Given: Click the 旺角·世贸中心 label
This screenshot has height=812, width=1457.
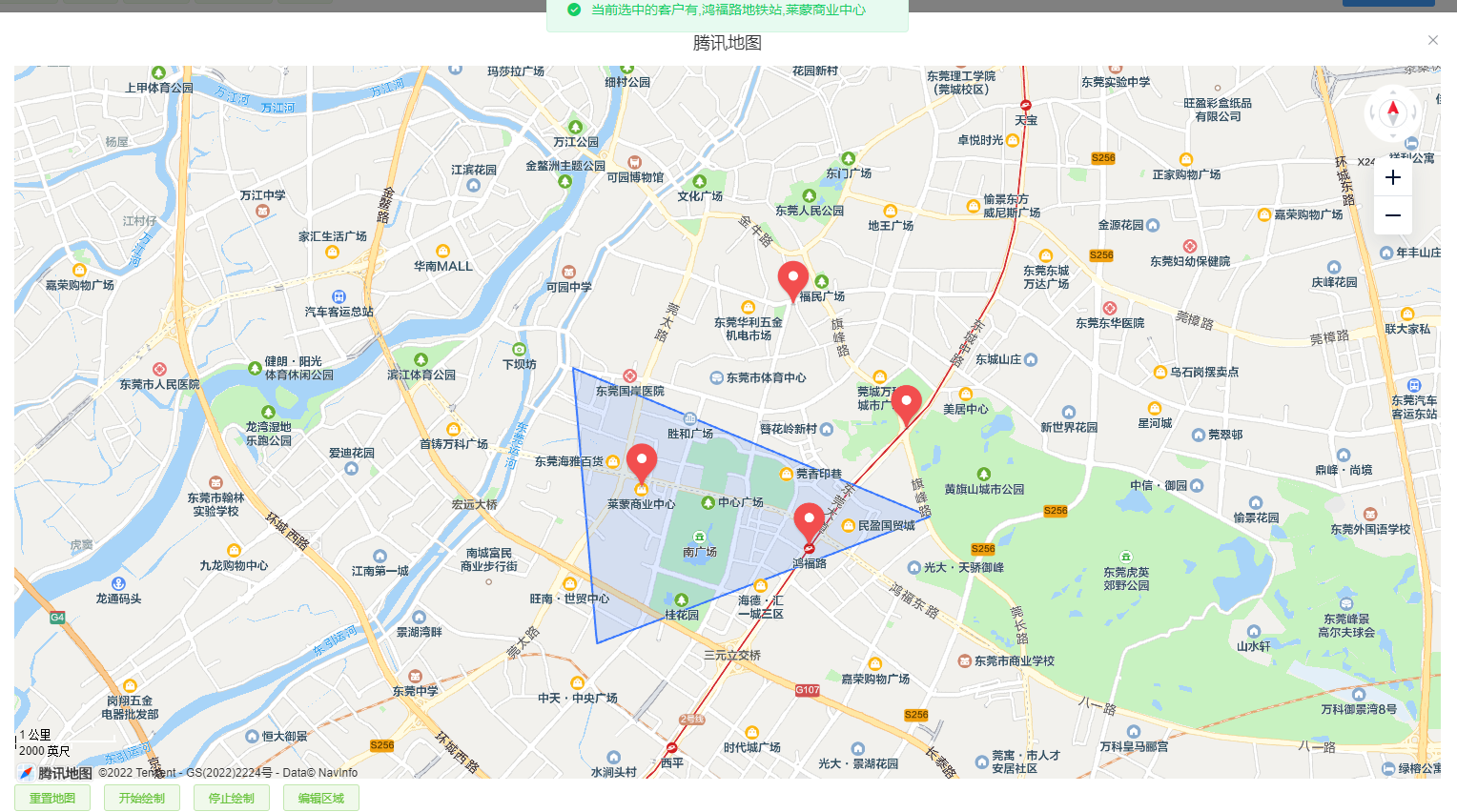Looking at the screenshot, I should pos(569,599).
